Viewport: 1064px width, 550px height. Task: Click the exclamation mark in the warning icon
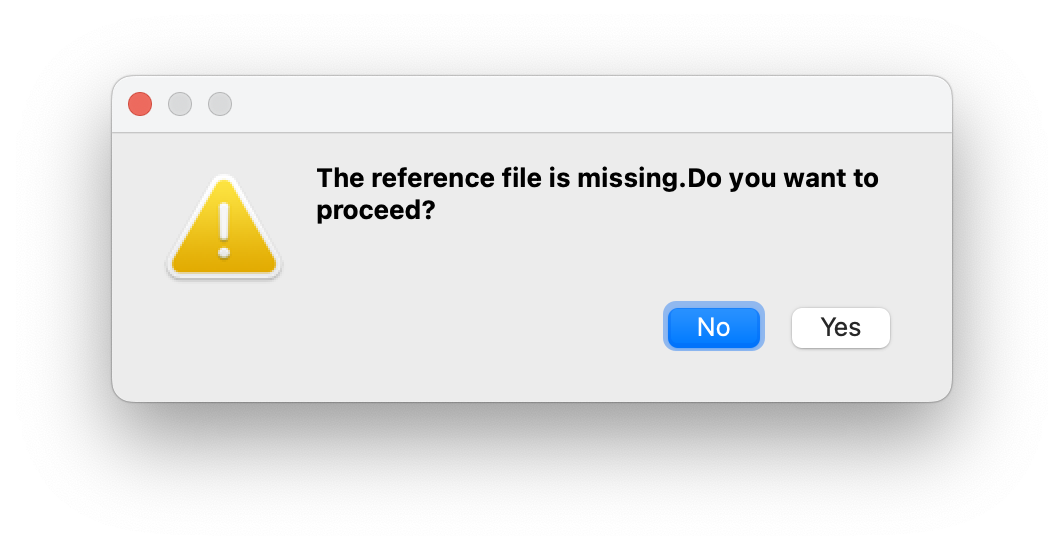click(x=224, y=230)
